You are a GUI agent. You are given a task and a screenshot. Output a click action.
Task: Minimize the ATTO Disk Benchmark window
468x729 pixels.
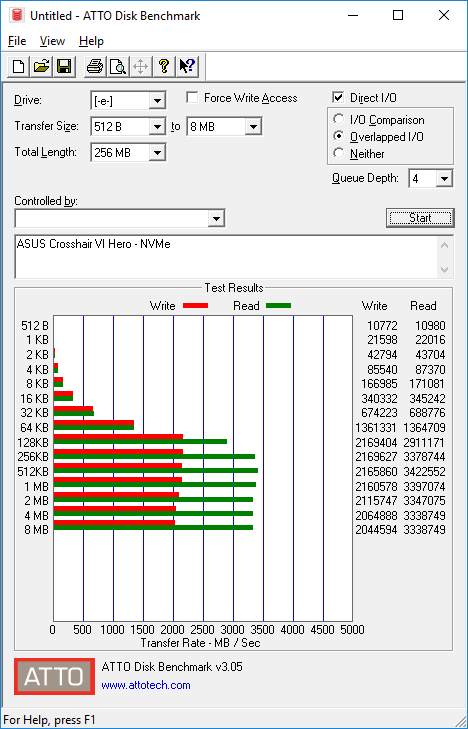coord(353,15)
